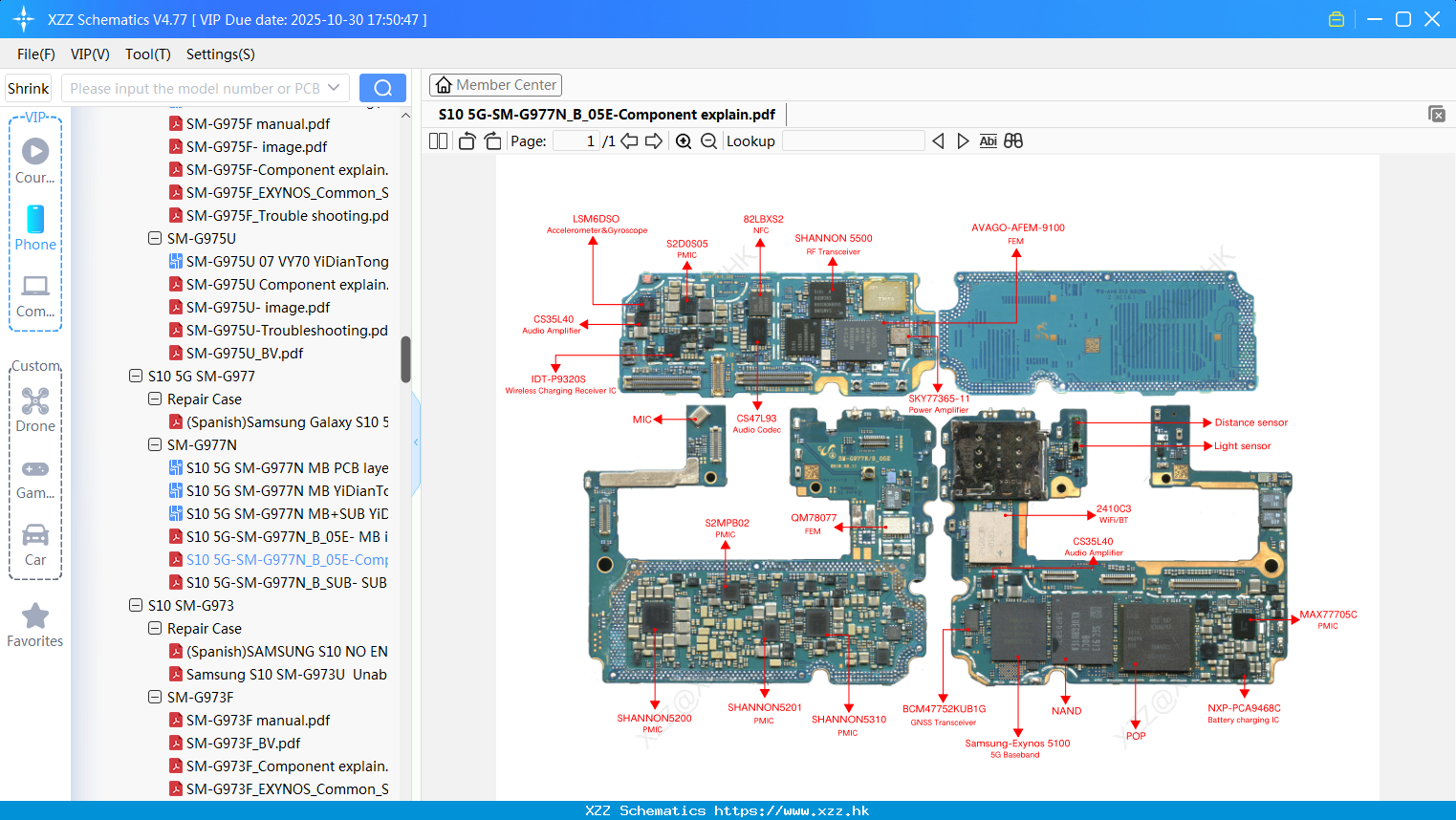Toggle the Abi whole-word match option
The height and width of the screenshot is (820, 1456).
pos(989,141)
